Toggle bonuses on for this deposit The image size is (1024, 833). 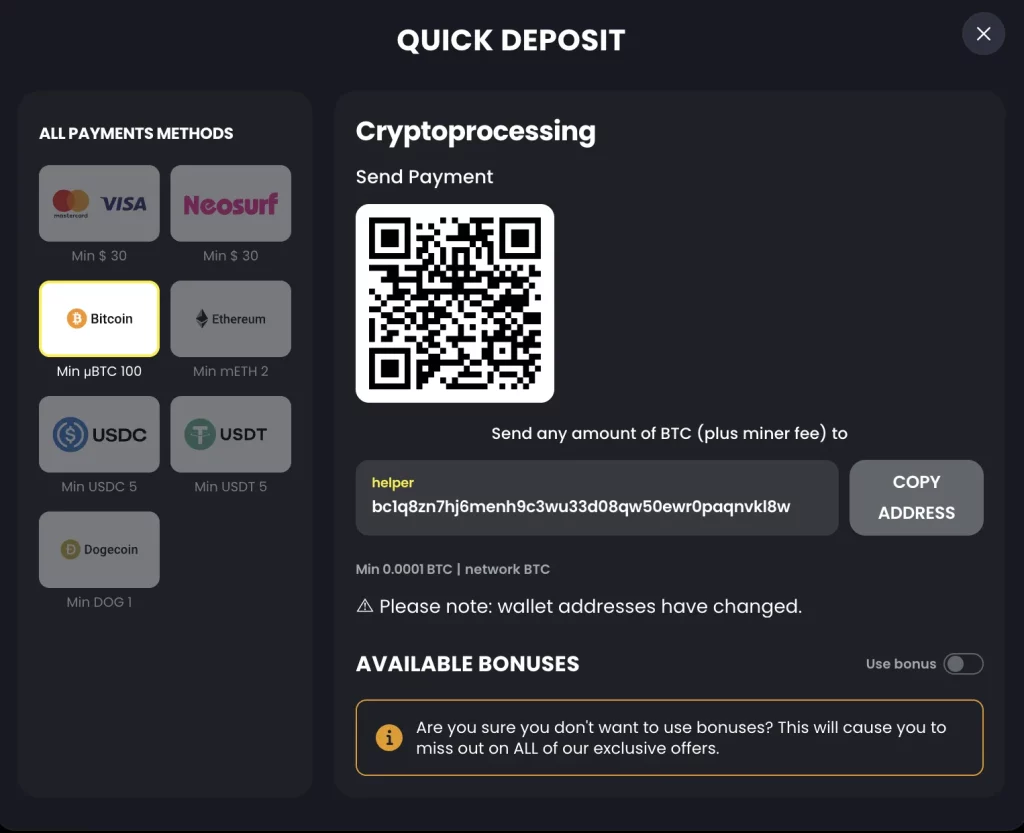pos(963,663)
